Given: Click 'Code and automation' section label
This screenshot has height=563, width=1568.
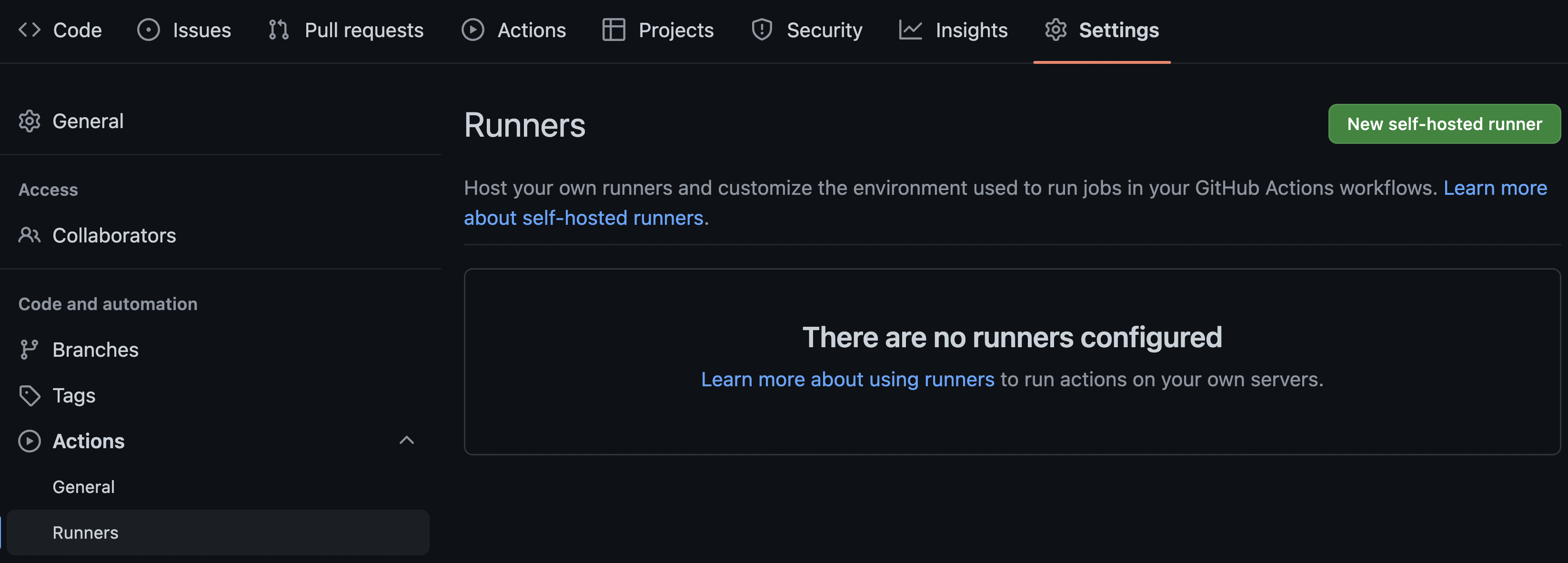Looking at the screenshot, I should pyautogui.click(x=108, y=304).
